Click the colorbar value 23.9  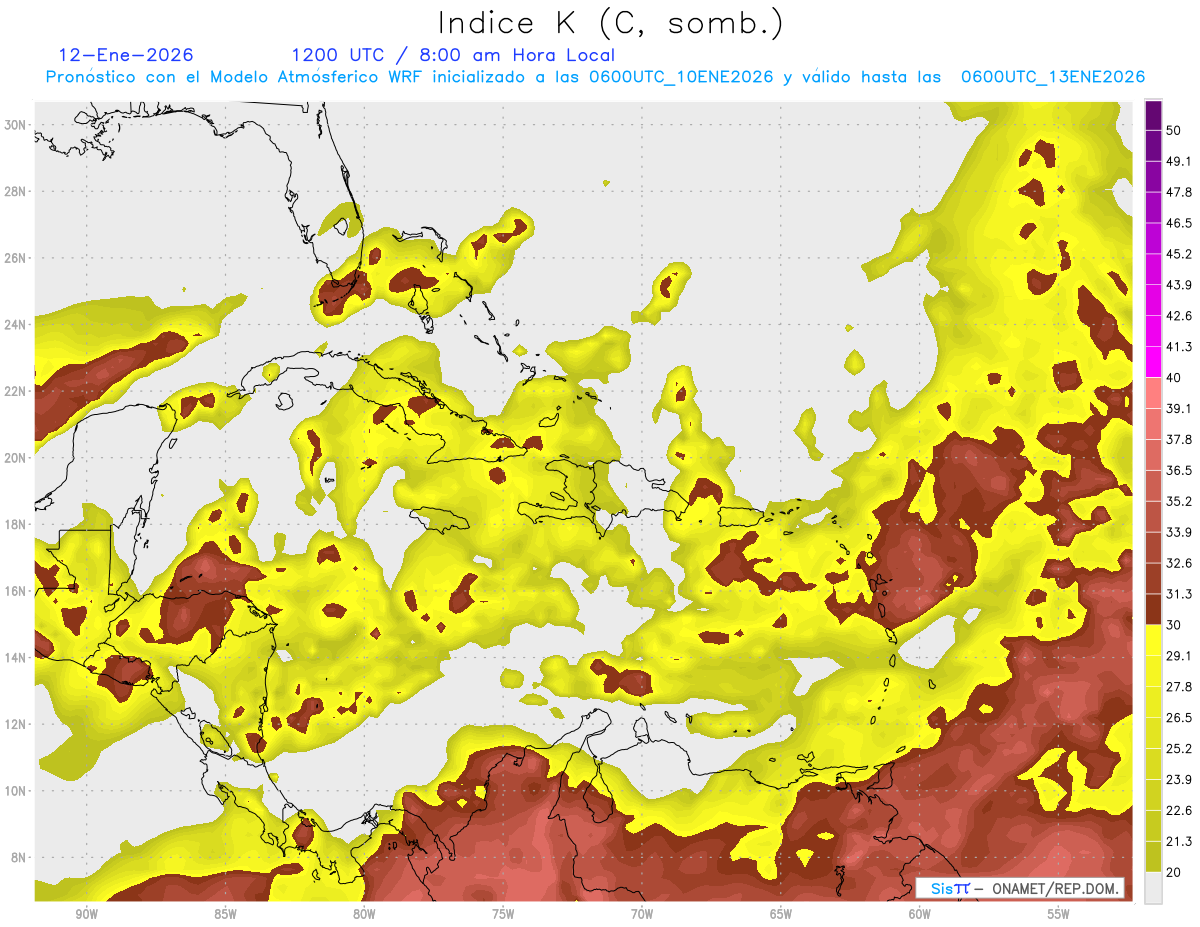1178,780
